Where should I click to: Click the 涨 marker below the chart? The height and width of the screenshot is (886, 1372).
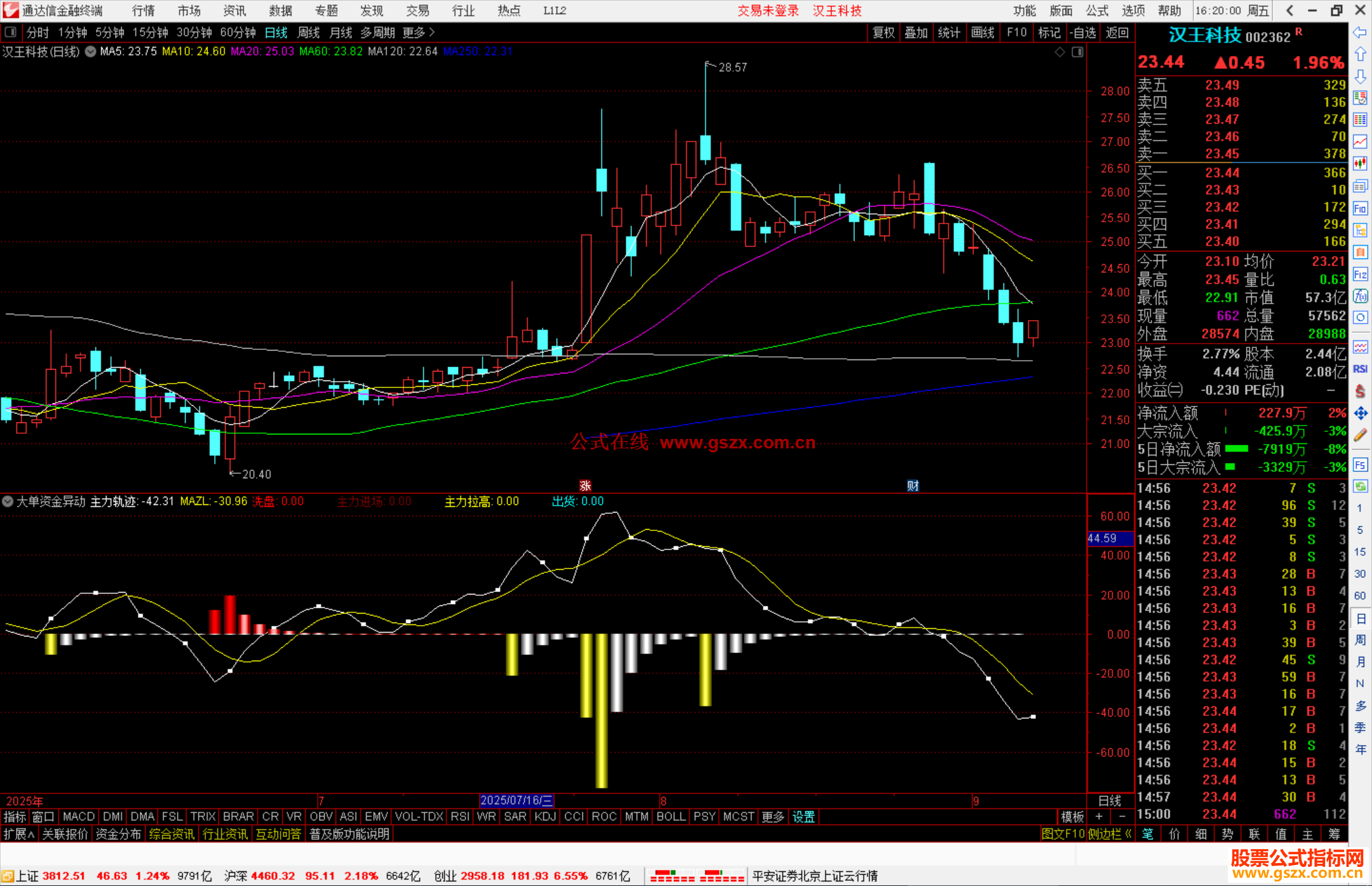[x=585, y=486]
